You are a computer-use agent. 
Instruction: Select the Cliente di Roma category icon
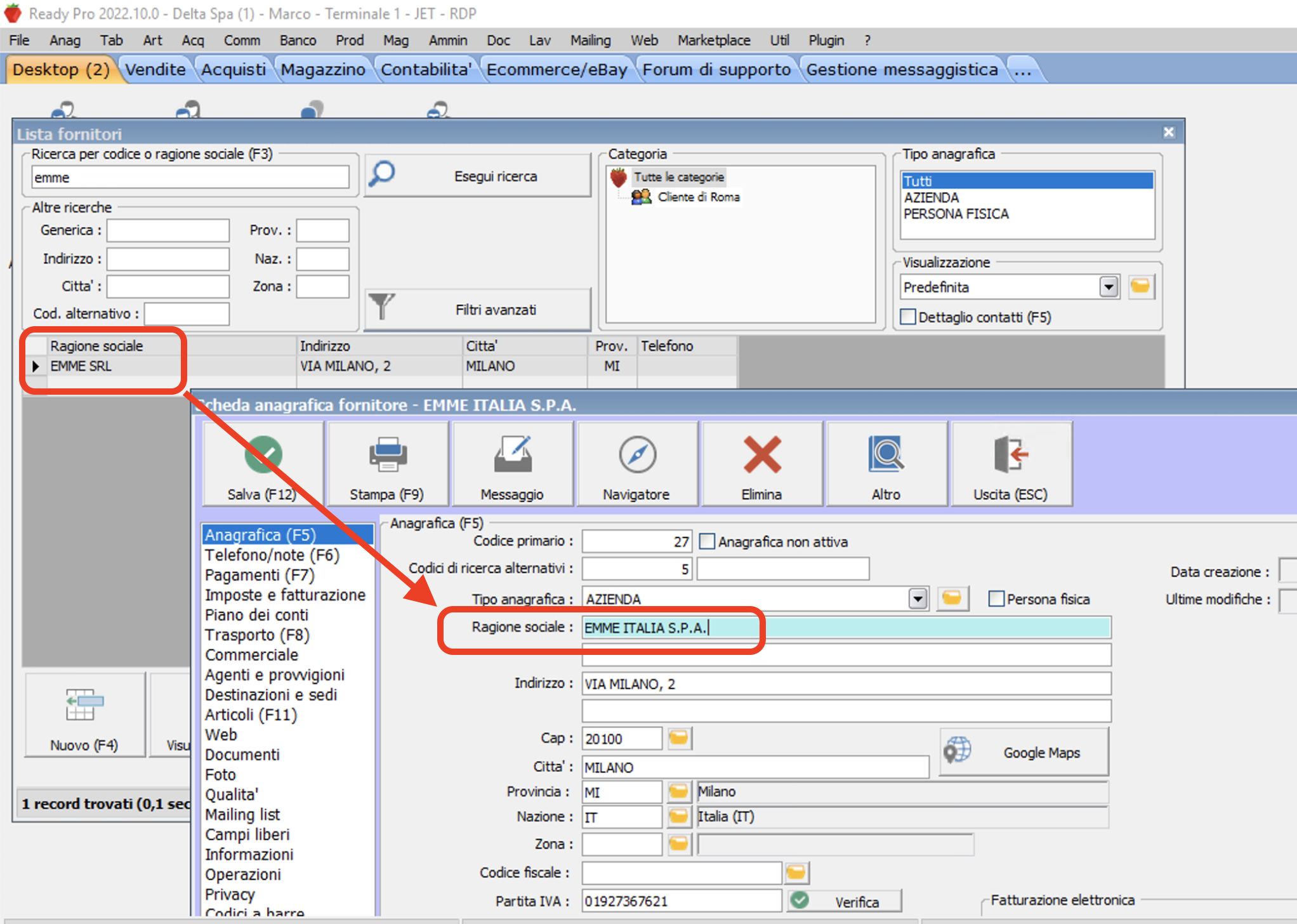pyautogui.click(x=642, y=197)
